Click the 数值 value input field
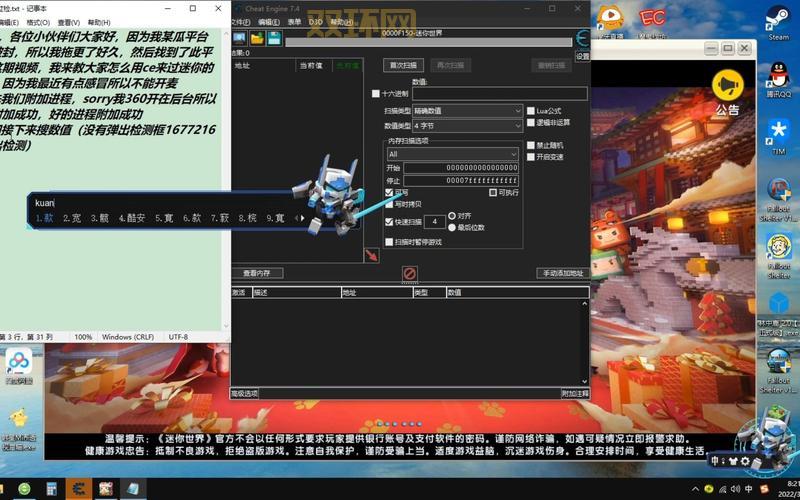Viewport: 800px width, 500px height. 499,94
